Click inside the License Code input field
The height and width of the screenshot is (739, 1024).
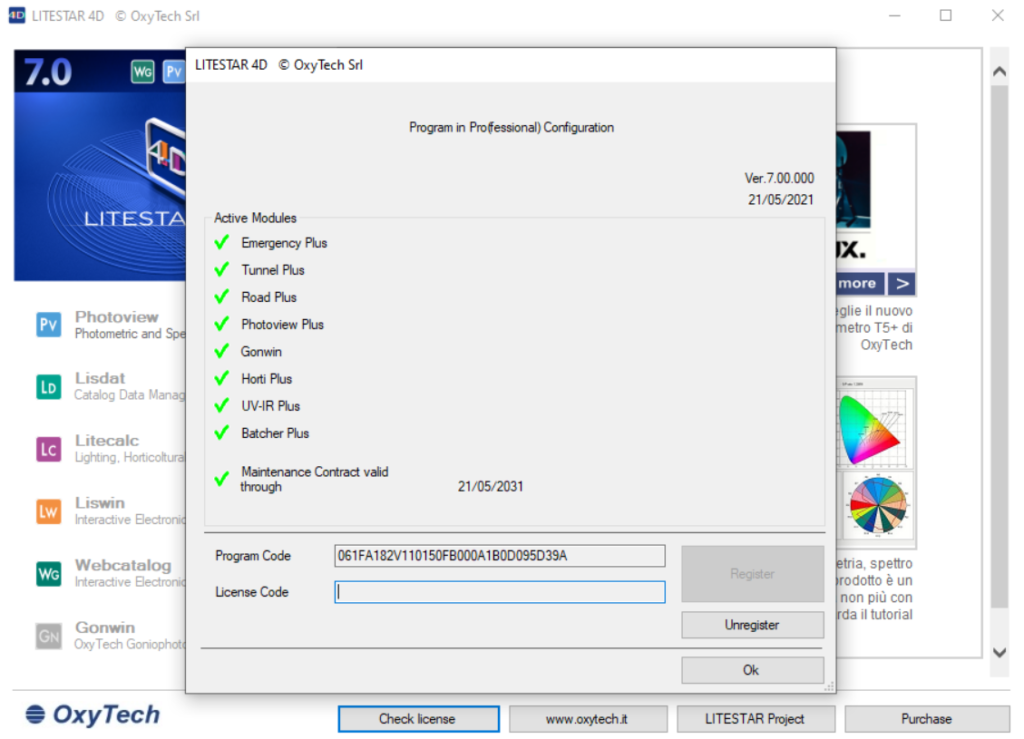click(498, 592)
